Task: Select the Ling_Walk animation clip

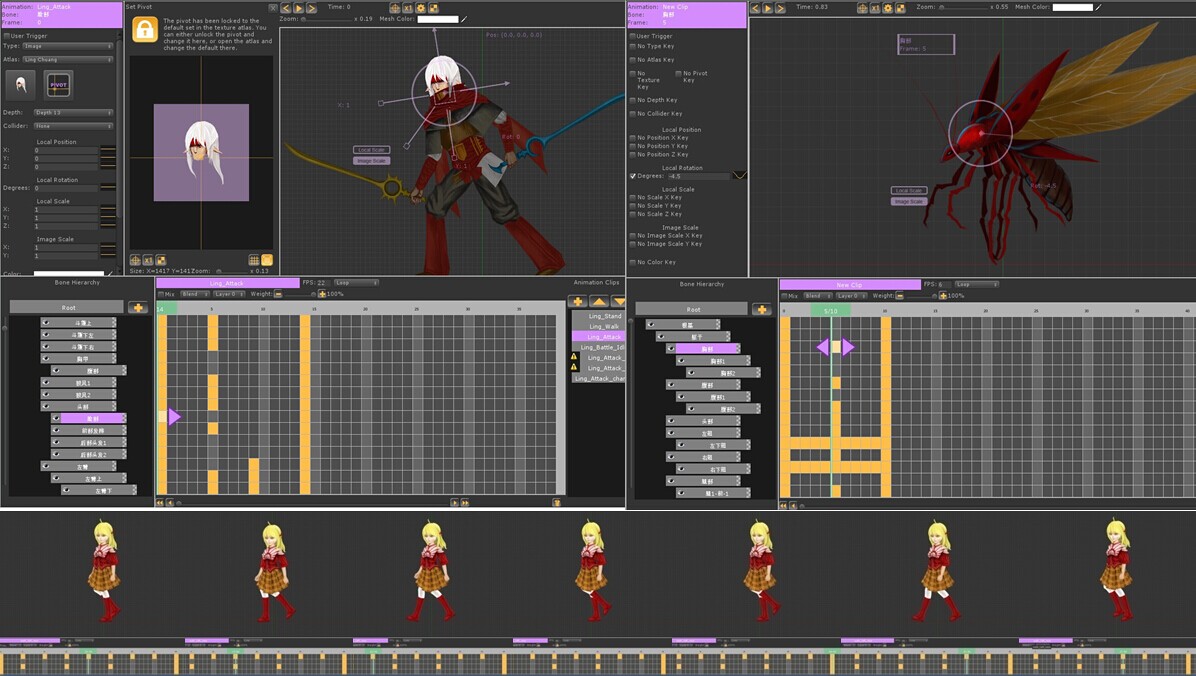Action: tap(599, 327)
